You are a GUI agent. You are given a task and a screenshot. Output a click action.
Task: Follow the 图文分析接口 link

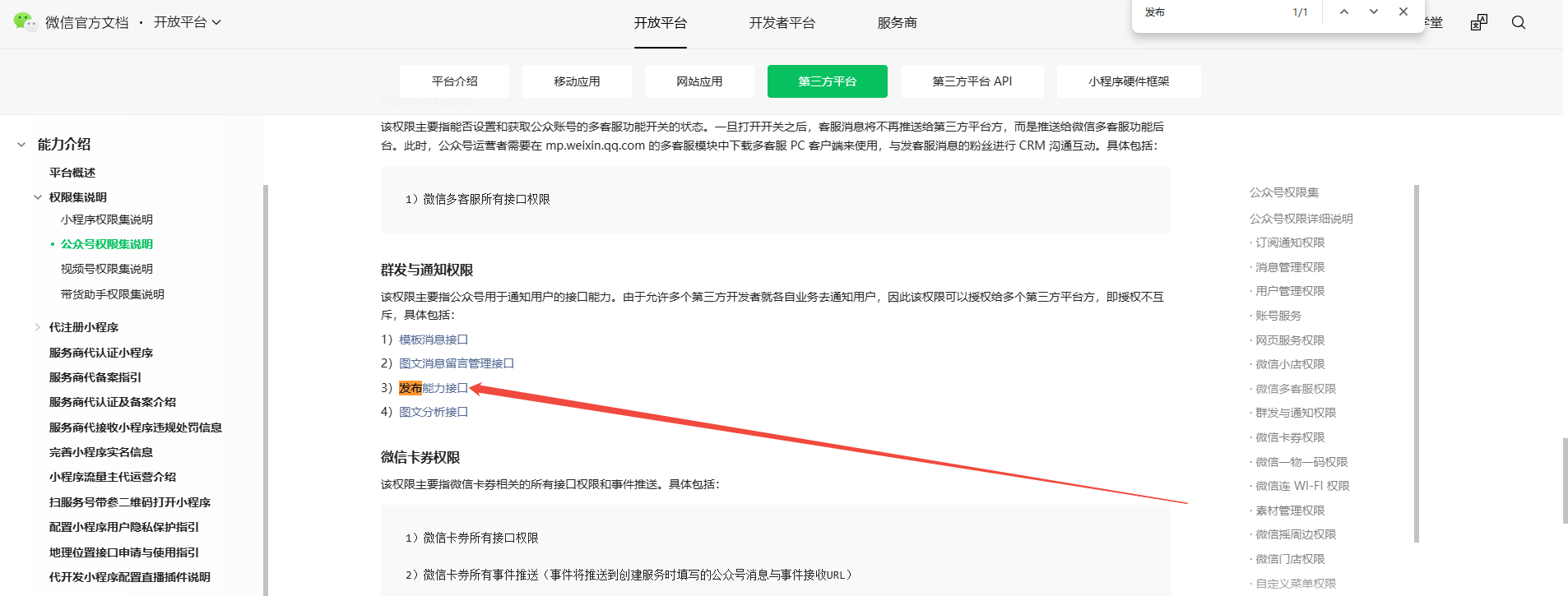coord(434,412)
